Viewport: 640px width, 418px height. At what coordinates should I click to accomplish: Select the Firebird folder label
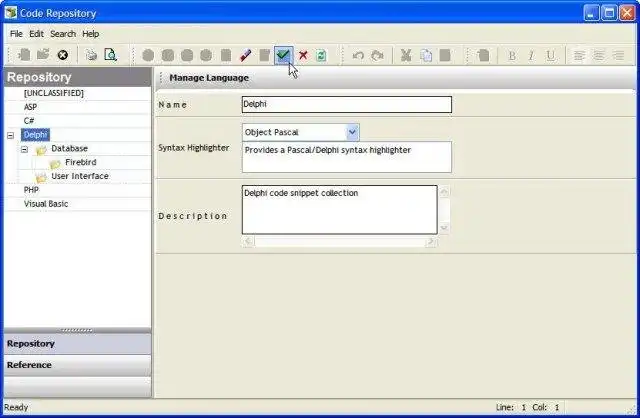[81, 162]
